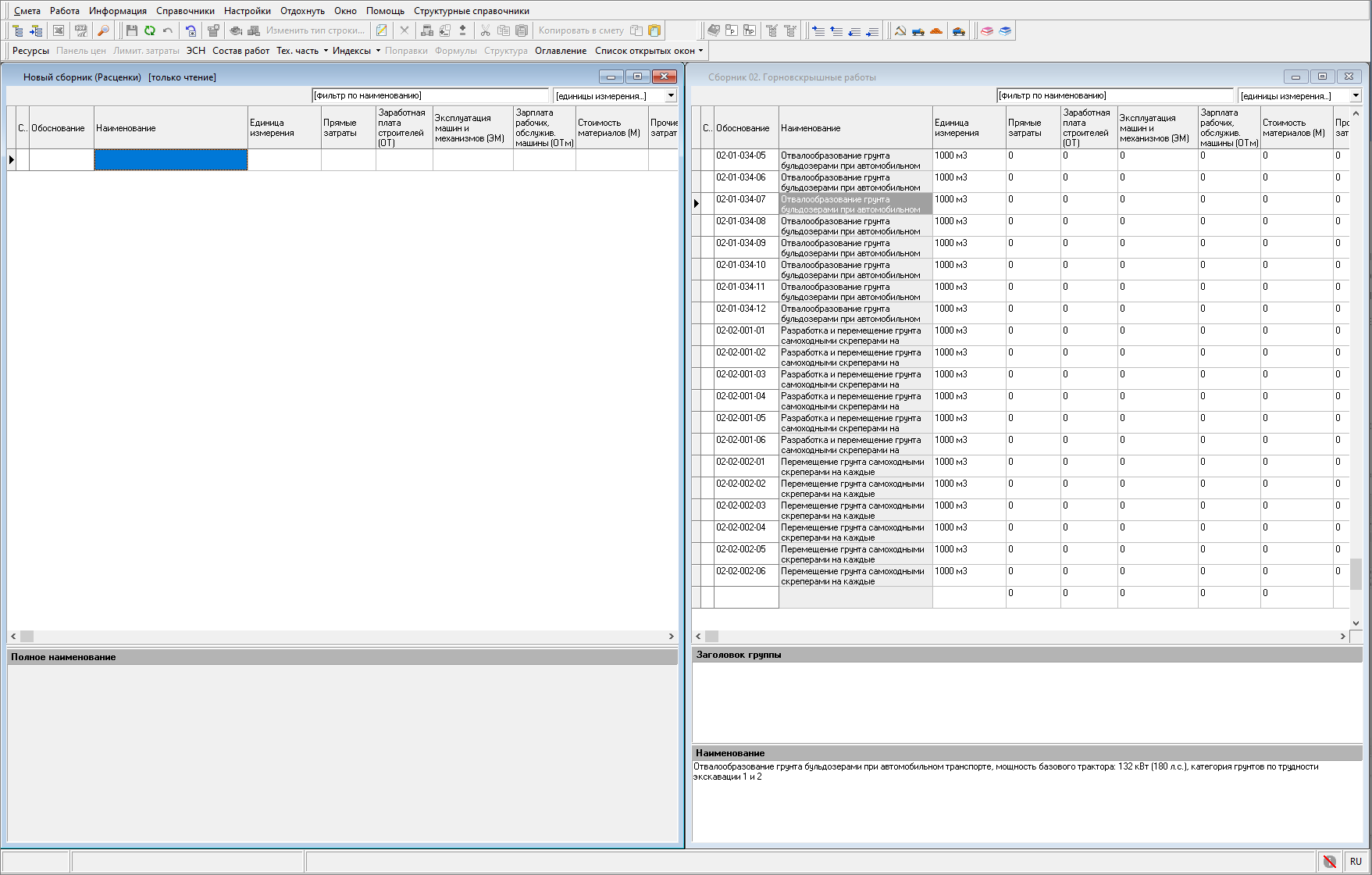Click the Оглавление button
The image size is (1372, 875).
[x=560, y=51]
